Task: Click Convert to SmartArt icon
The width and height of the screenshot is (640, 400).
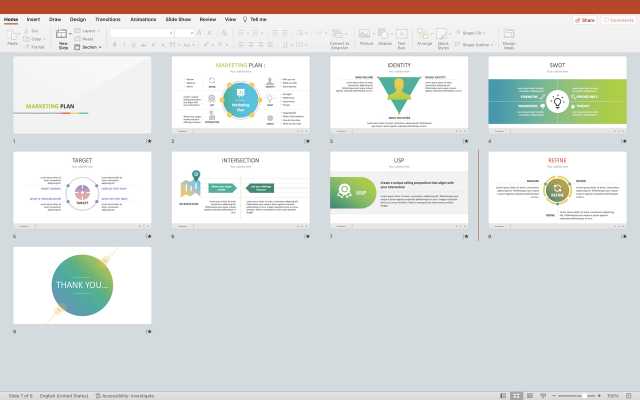Action: pyautogui.click(x=340, y=35)
